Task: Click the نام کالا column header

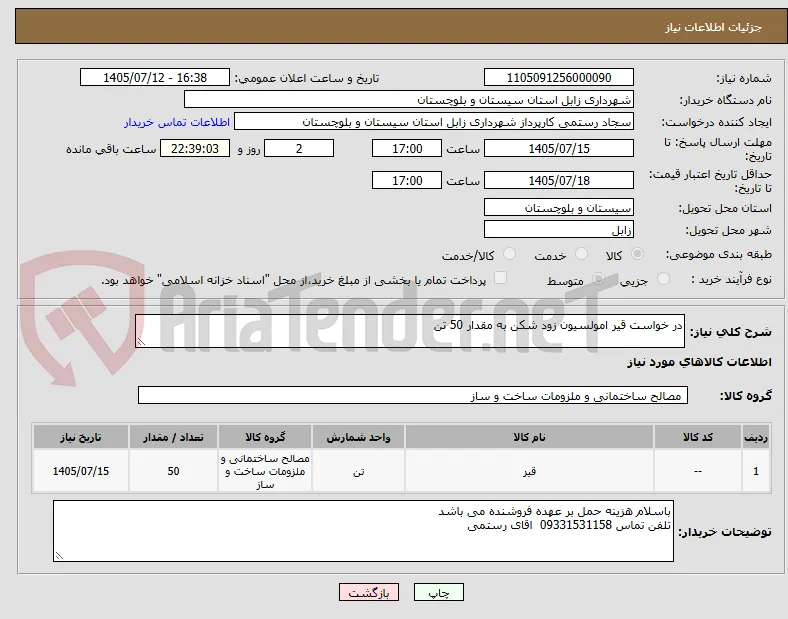Action: coord(529,437)
